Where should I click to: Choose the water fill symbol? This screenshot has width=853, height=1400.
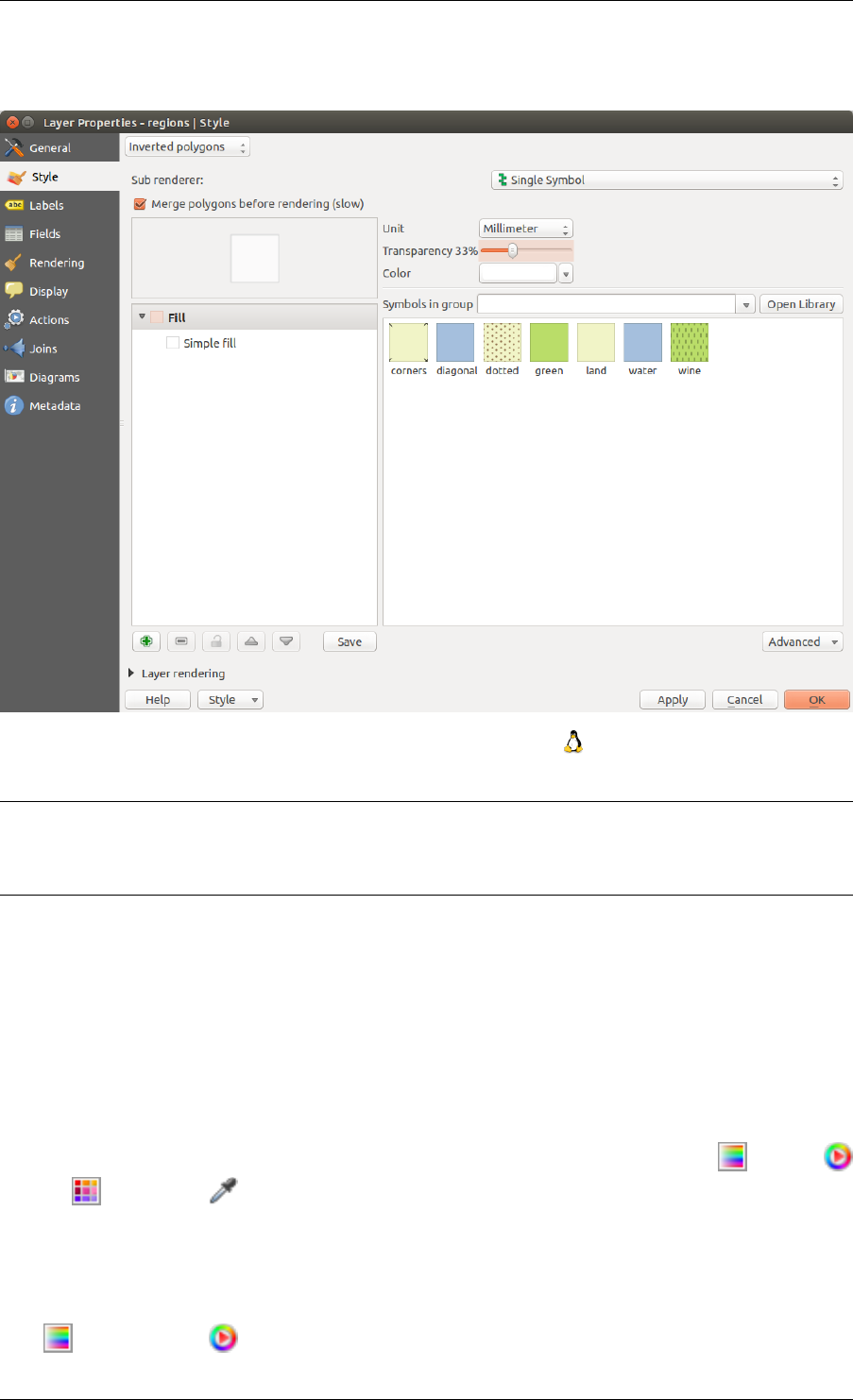[x=642, y=350]
